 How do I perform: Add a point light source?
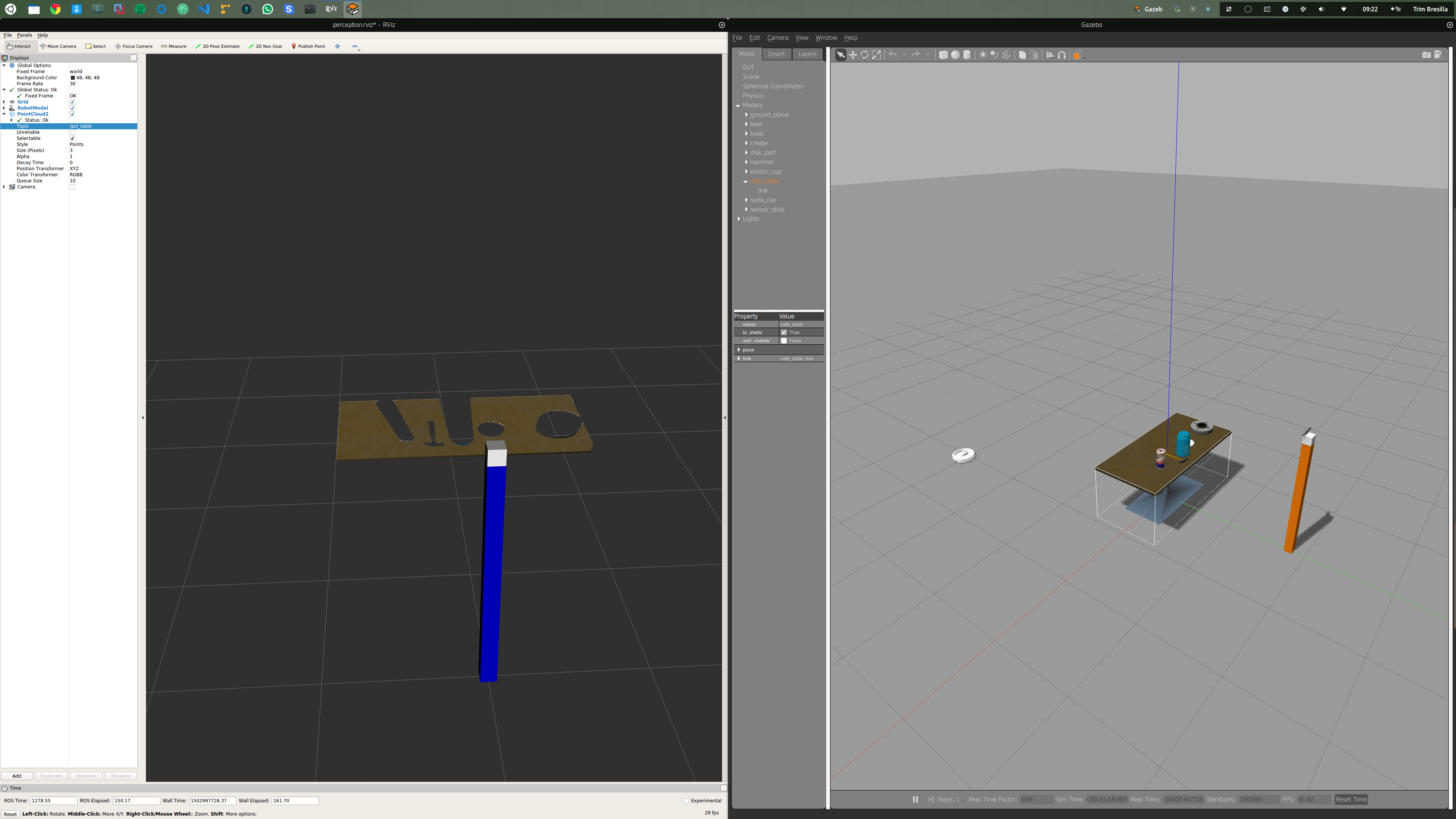click(983, 55)
